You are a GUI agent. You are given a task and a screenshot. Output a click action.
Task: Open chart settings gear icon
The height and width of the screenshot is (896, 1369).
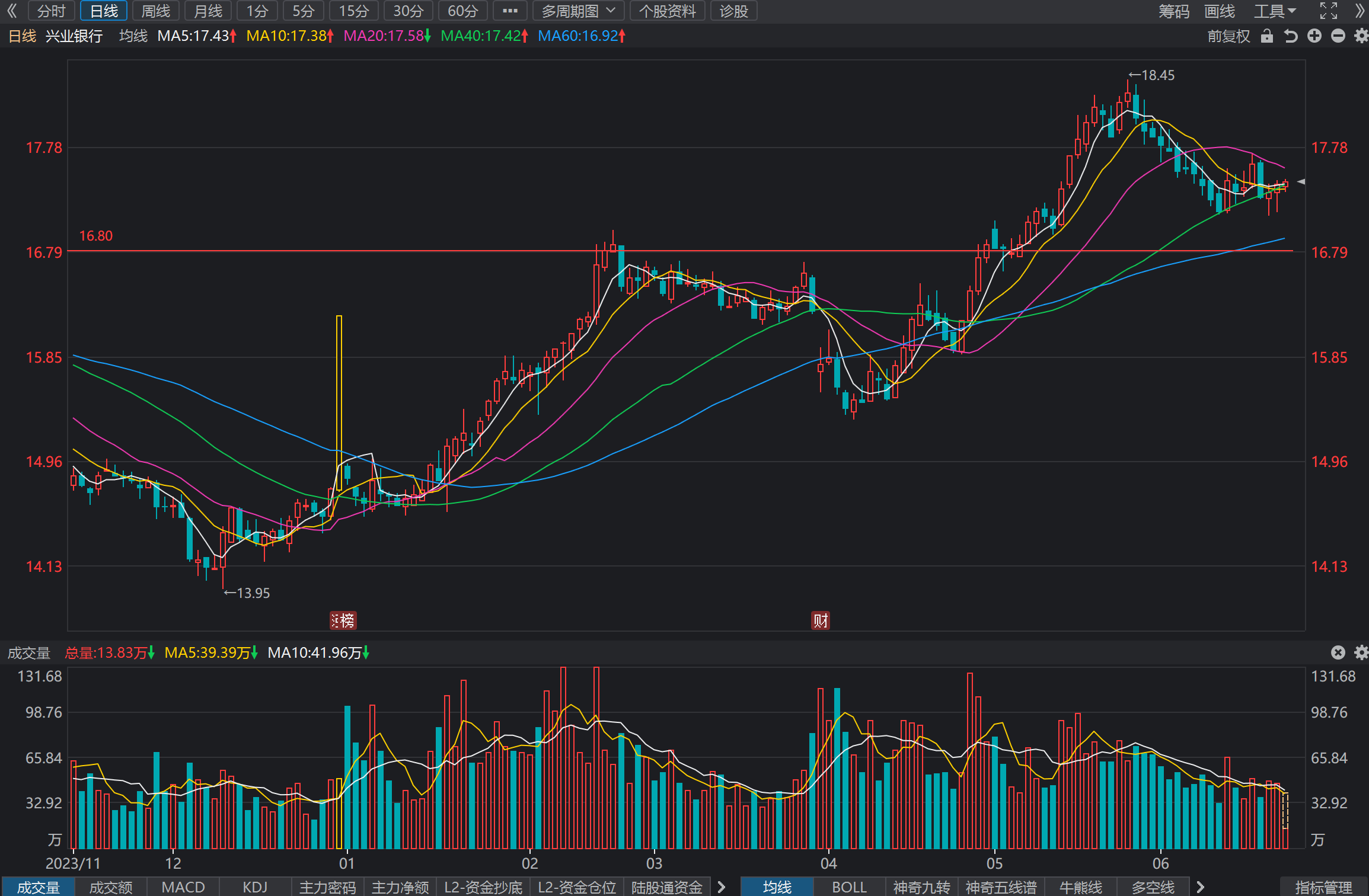(x=1361, y=36)
